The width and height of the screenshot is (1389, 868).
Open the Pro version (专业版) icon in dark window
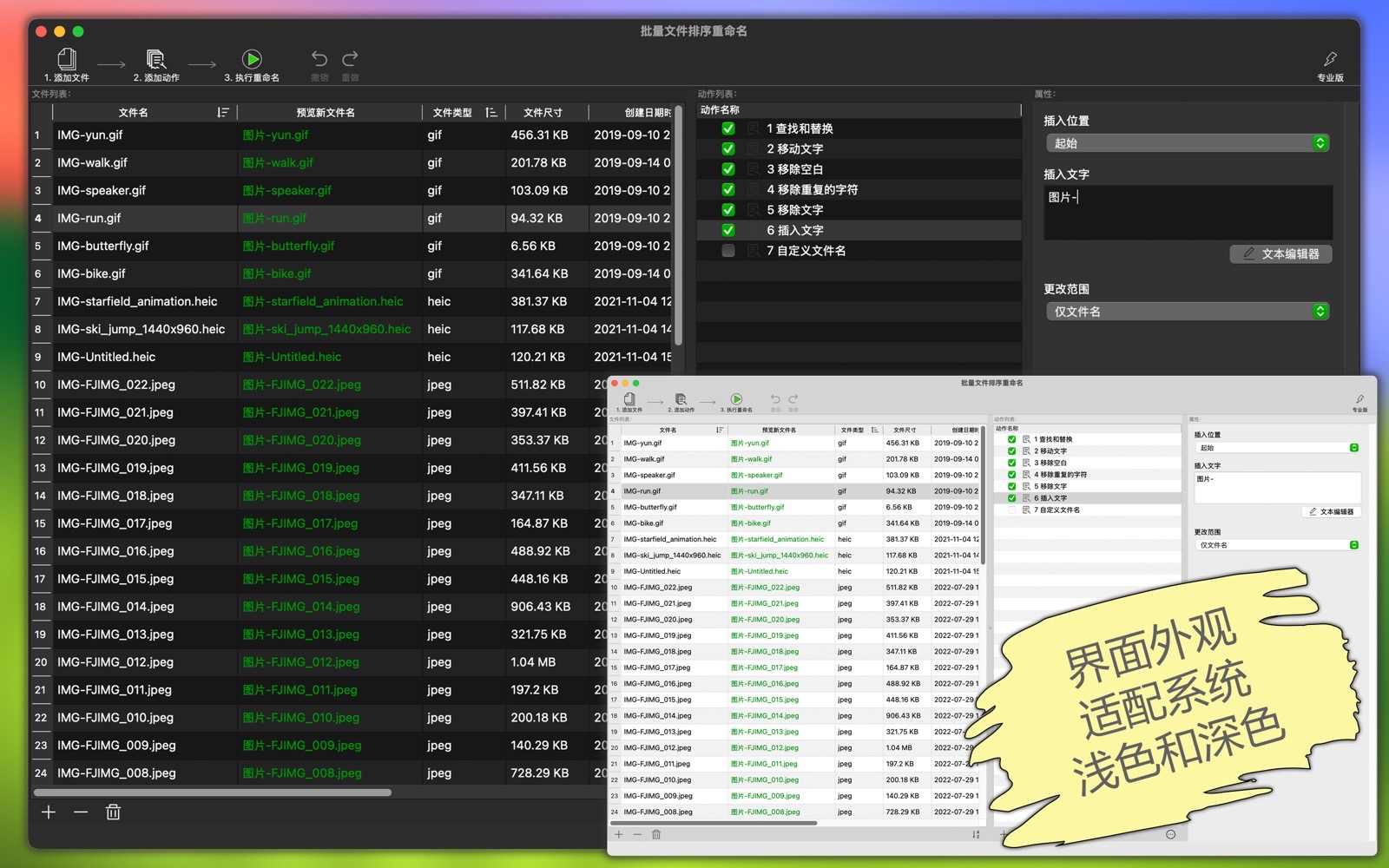tap(1330, 60)
